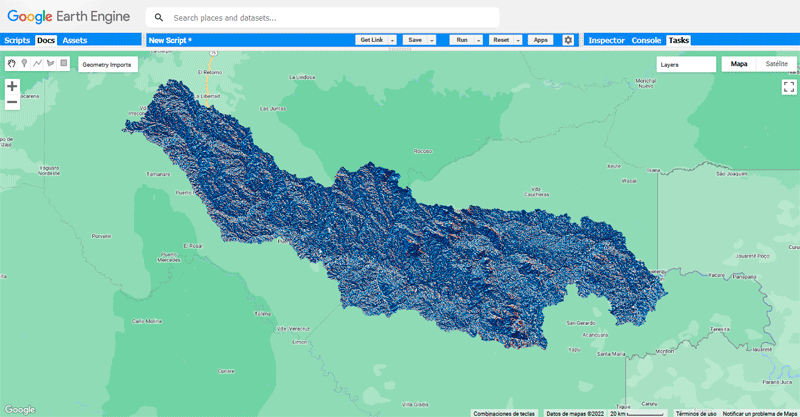Click the São Joaquim map label

[732, 174]
